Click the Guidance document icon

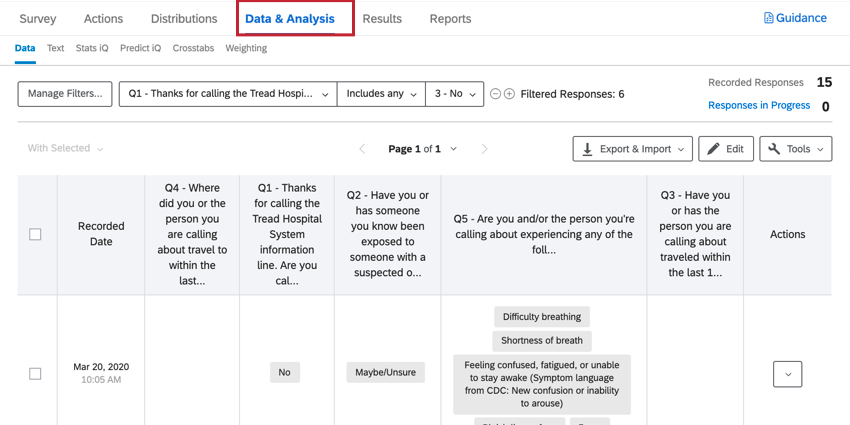coord(769,18)
